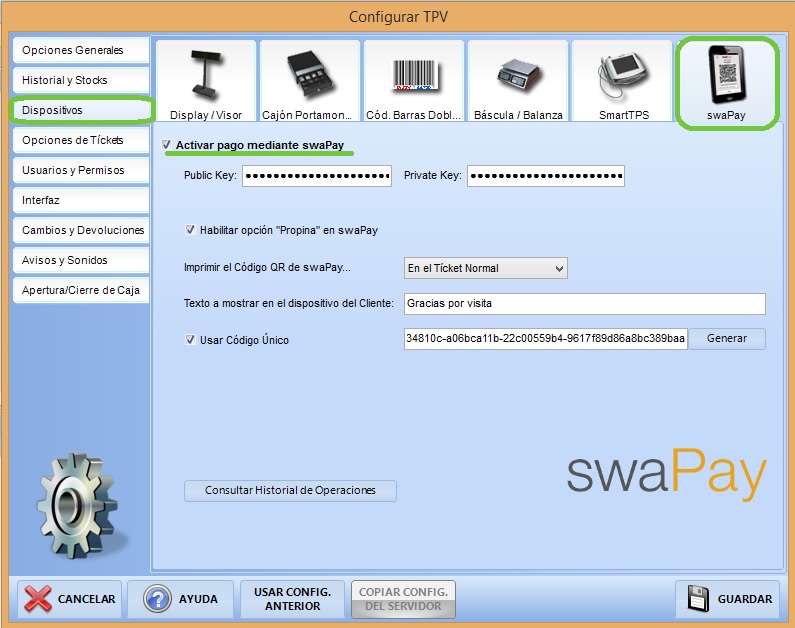Select Opciones Generales in sidebar
This screenshot has width=795, height=628.
81,50
